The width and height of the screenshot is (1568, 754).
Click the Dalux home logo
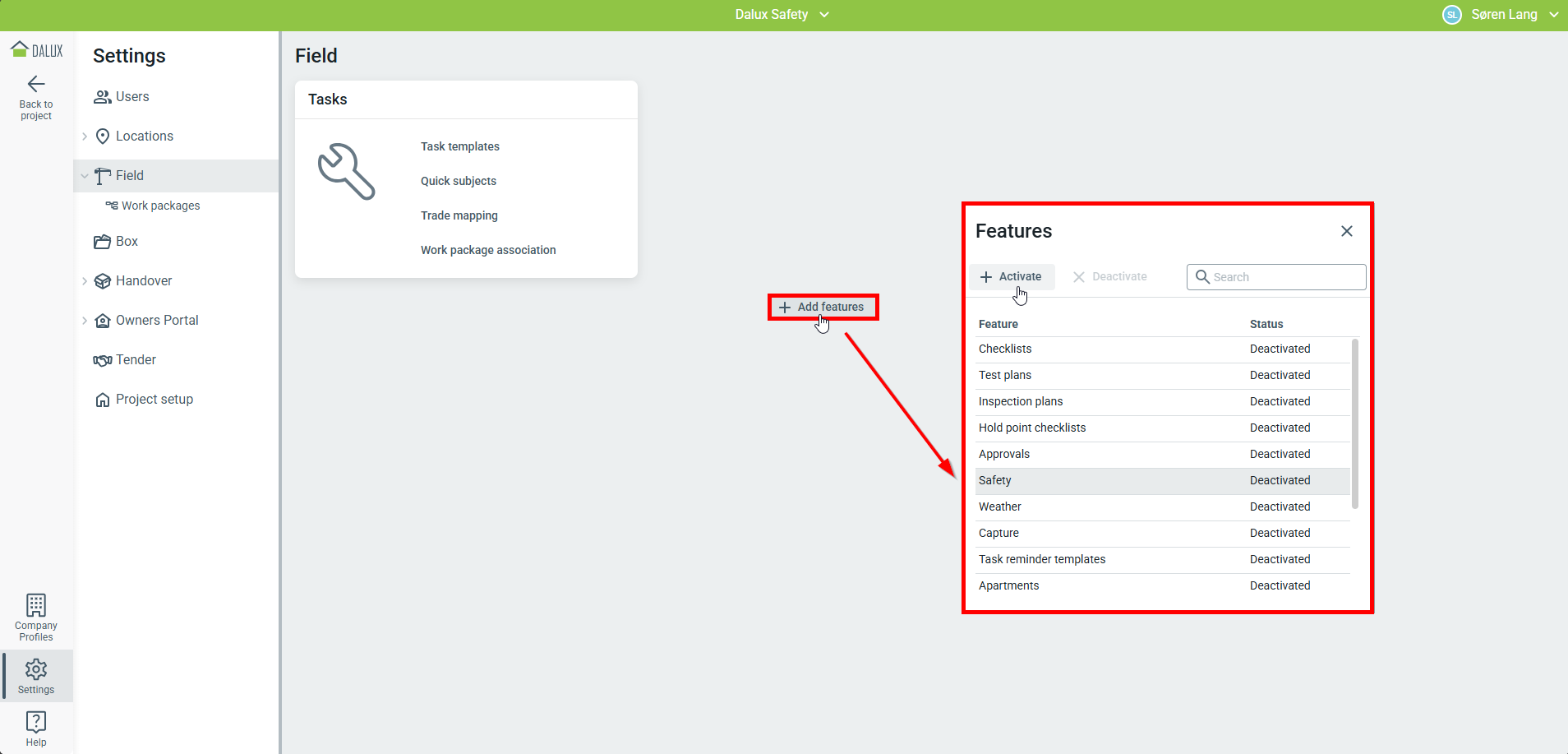[x=36, y=50]
